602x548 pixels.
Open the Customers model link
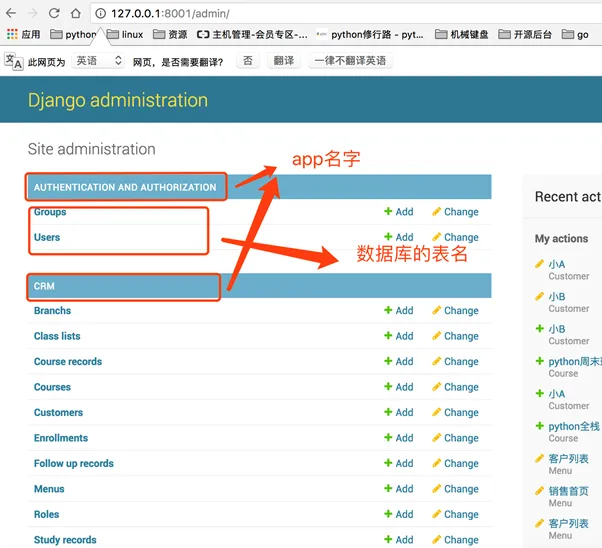point(58,412)
